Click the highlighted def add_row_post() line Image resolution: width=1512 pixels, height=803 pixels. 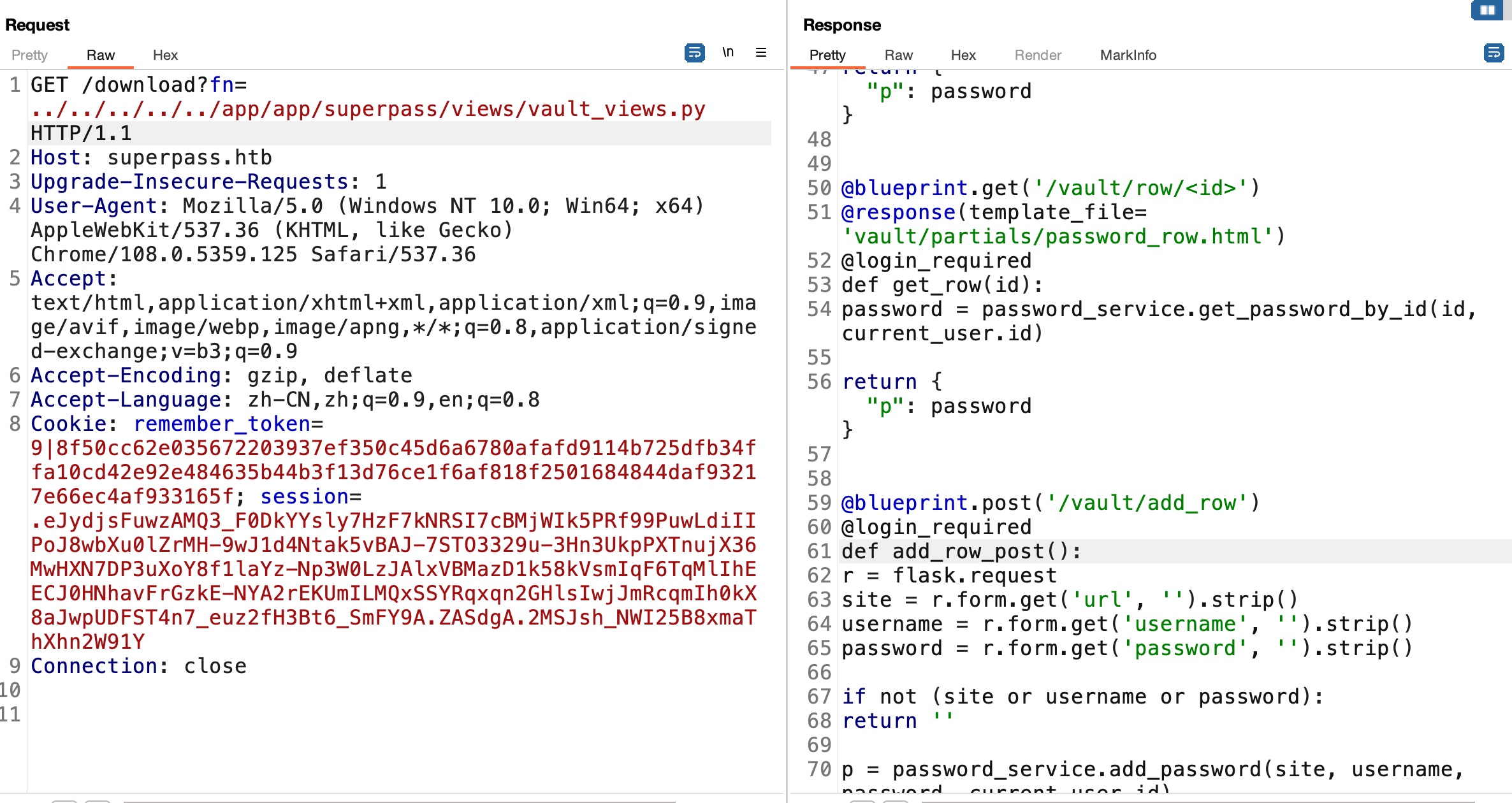point(961,551)
